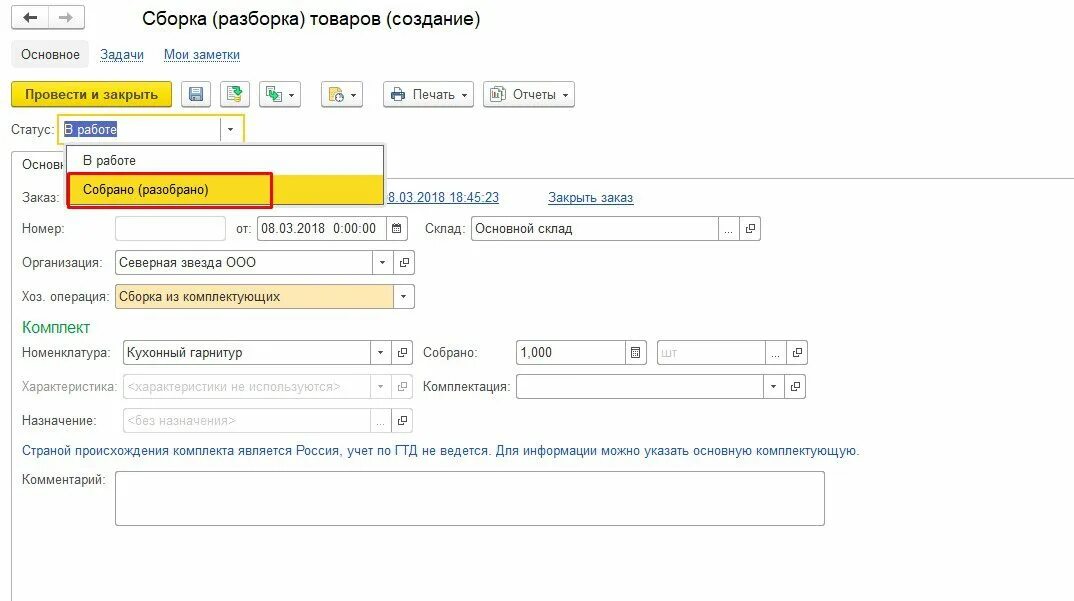Expand the Характеристика dropdown arrow
The image size is (1074, 601).
point(381,387)
